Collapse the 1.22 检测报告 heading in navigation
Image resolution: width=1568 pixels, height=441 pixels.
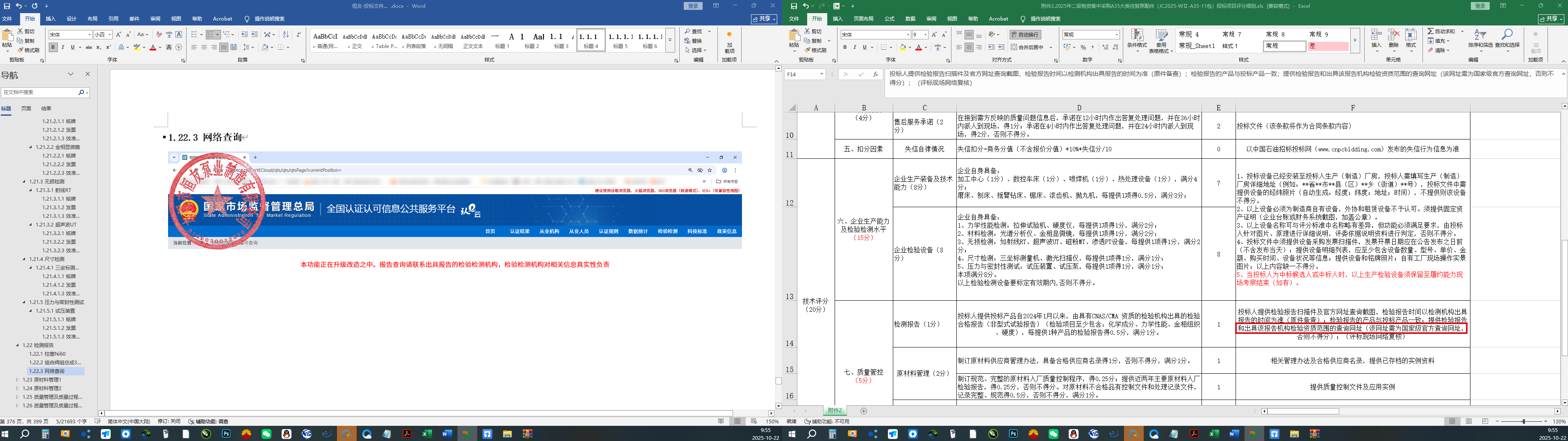tap(18, 345)
